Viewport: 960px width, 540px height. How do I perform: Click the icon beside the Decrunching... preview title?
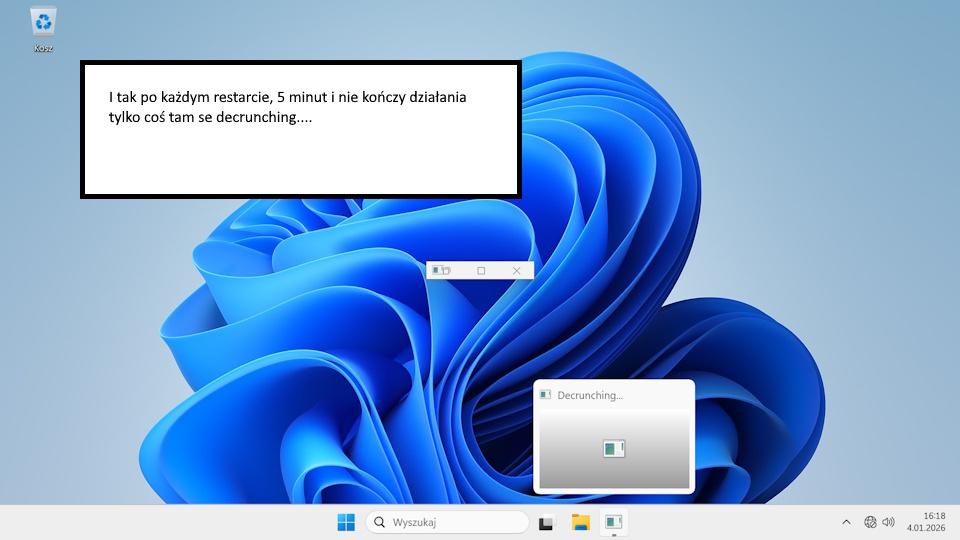tap(545, 395)
